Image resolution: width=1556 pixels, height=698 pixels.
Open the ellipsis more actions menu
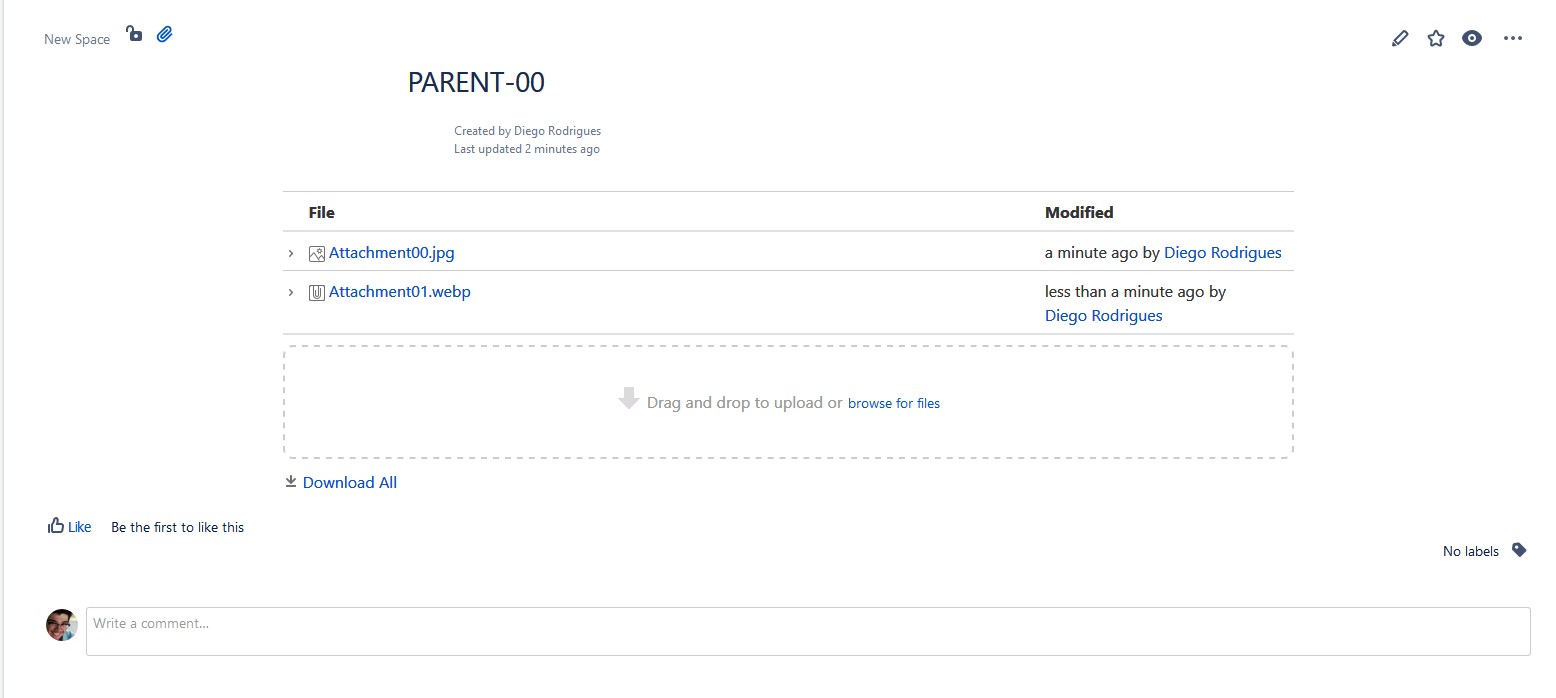1513,37
